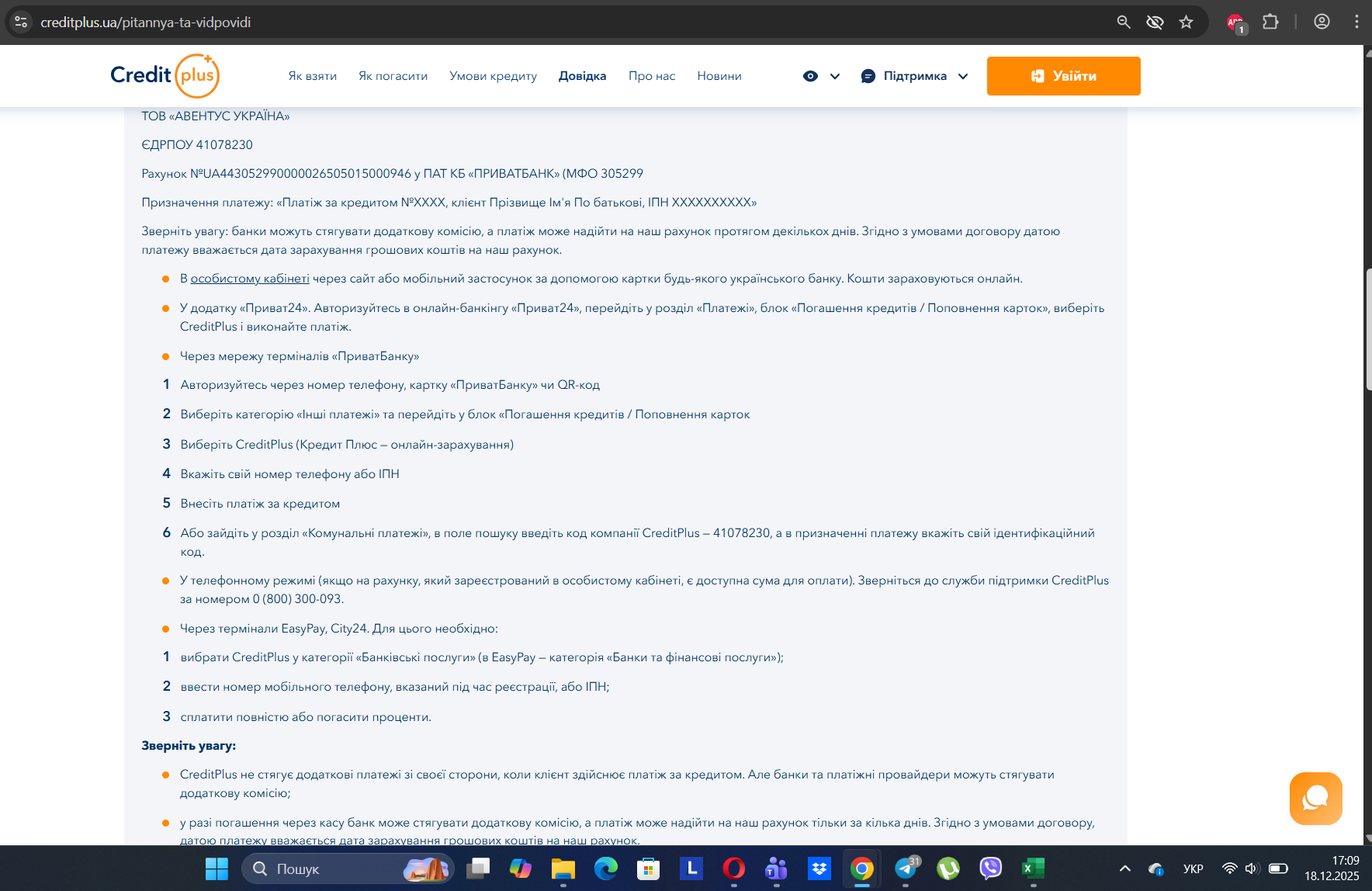Open the Як взяти menu item
This screenshot has height=891, width=1372.
tap(313, 76)
